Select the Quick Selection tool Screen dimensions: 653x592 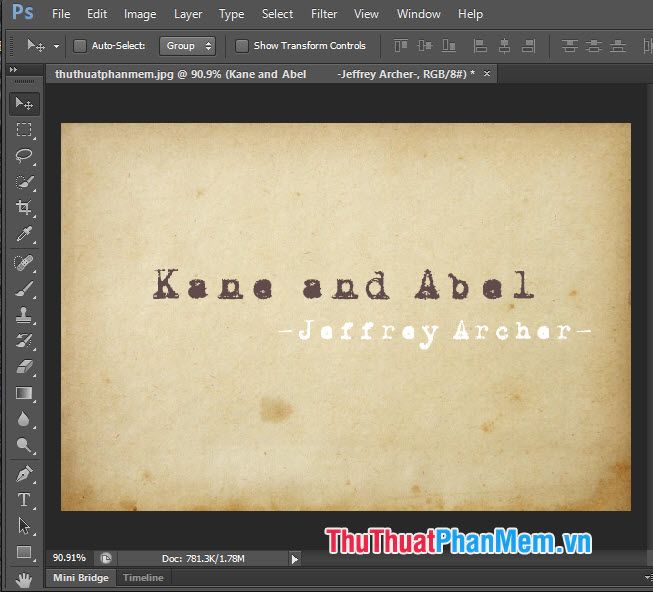coord(24,182)
